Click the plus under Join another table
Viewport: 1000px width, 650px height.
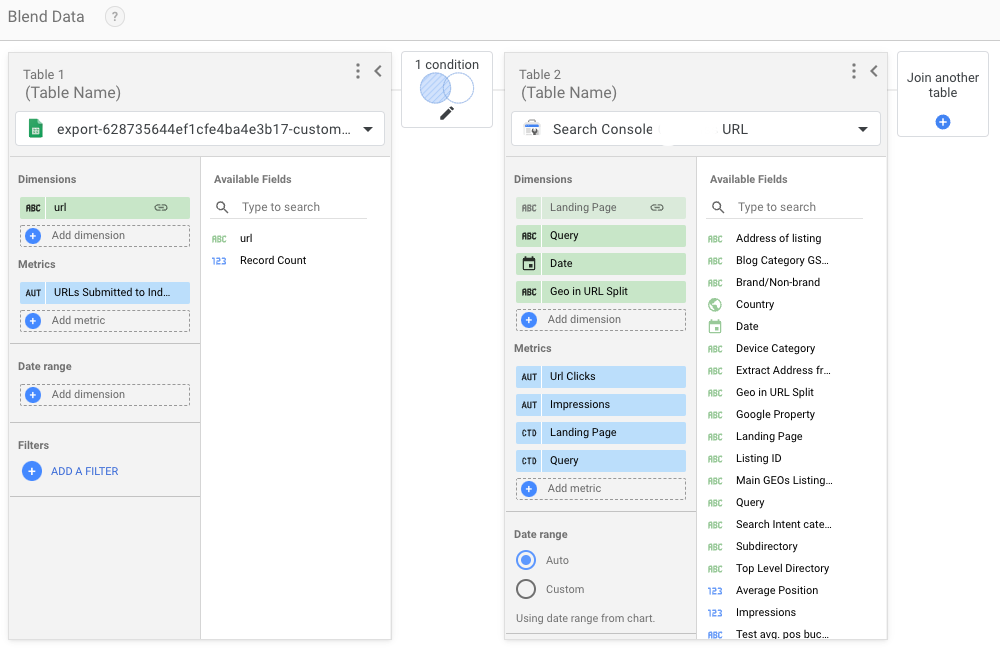[943, 122]
